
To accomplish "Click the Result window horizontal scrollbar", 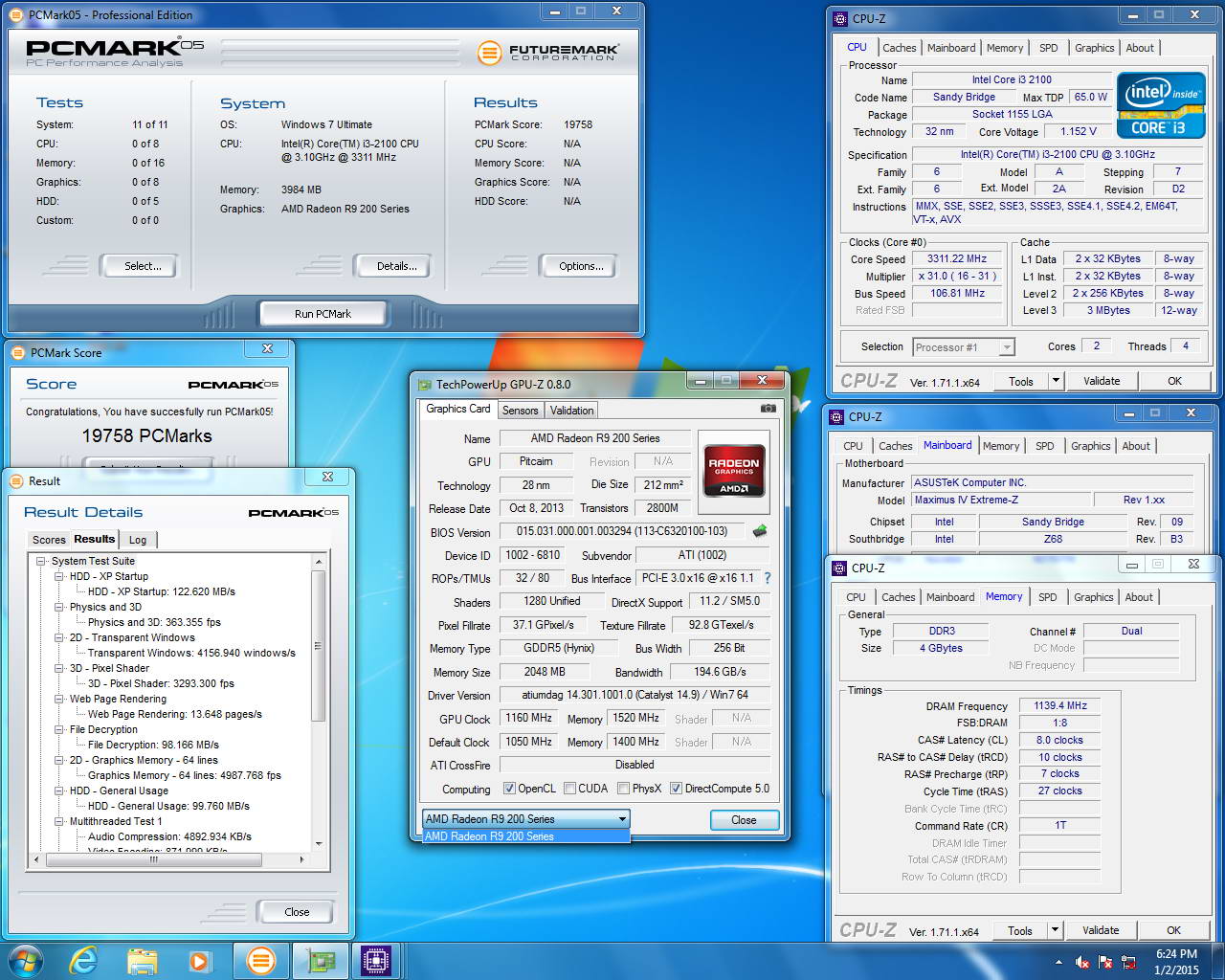I will [169, 859].
